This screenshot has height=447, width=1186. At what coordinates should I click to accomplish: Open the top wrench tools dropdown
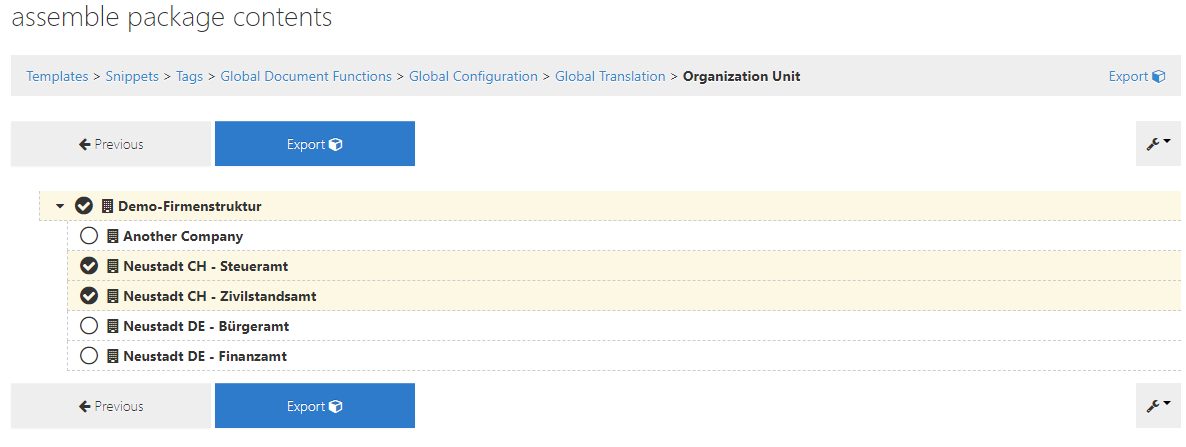(x=1158, y=144)
